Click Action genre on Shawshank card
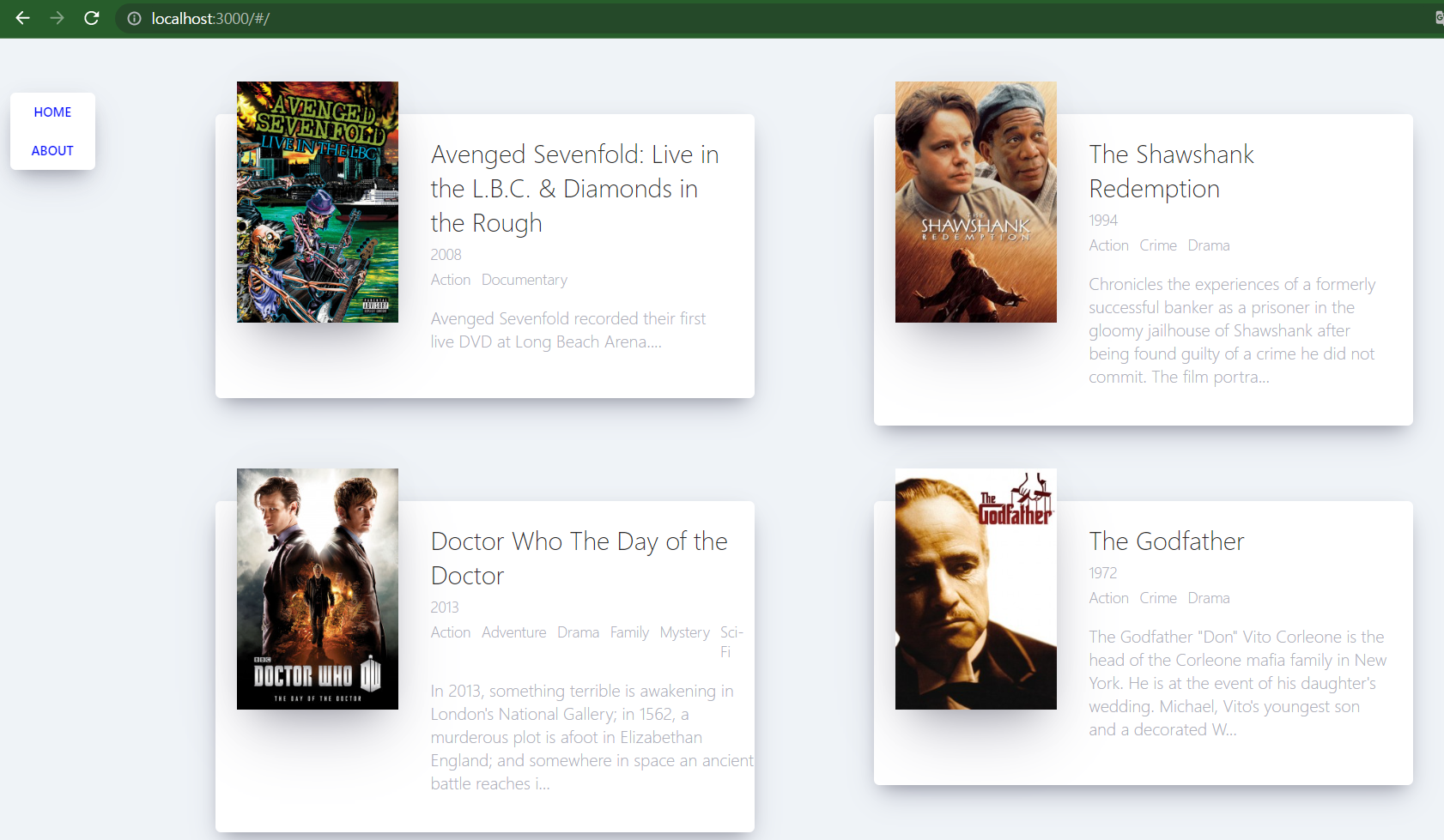1444x840 pixels. pos(1109,245)
